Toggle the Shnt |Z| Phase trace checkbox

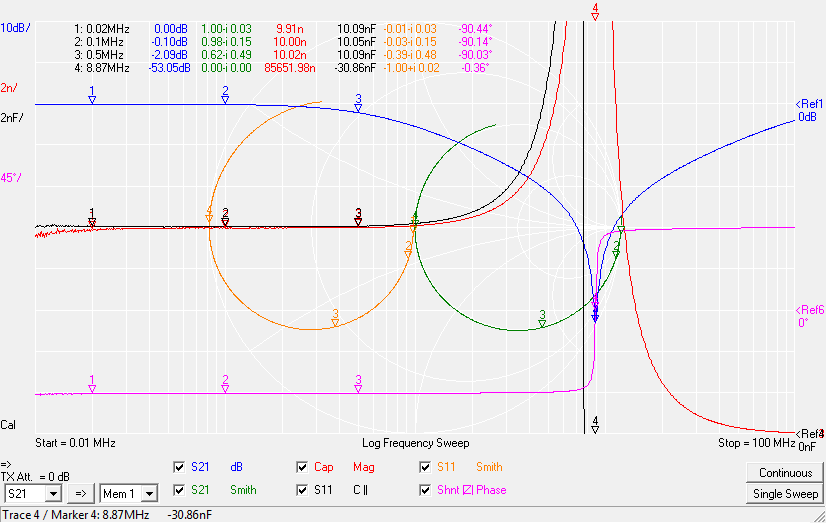point(425,490)
